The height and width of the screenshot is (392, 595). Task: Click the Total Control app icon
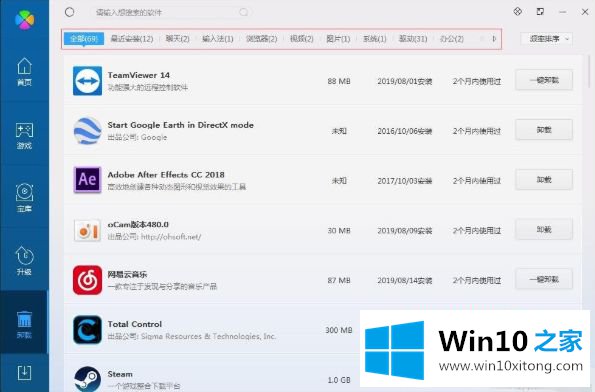87,330
